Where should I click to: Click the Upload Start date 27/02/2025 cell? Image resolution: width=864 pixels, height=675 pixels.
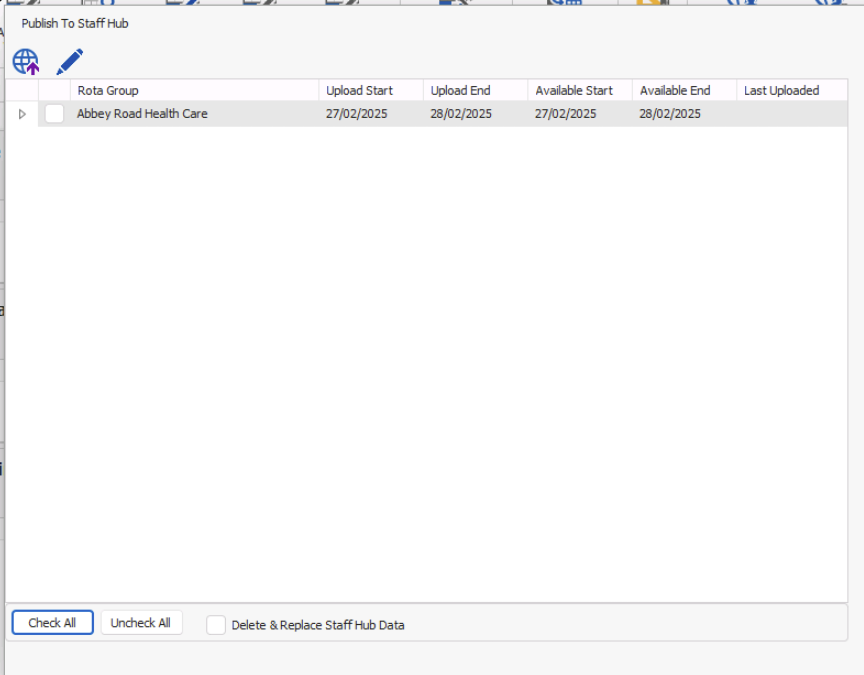[x=370, y=114]
